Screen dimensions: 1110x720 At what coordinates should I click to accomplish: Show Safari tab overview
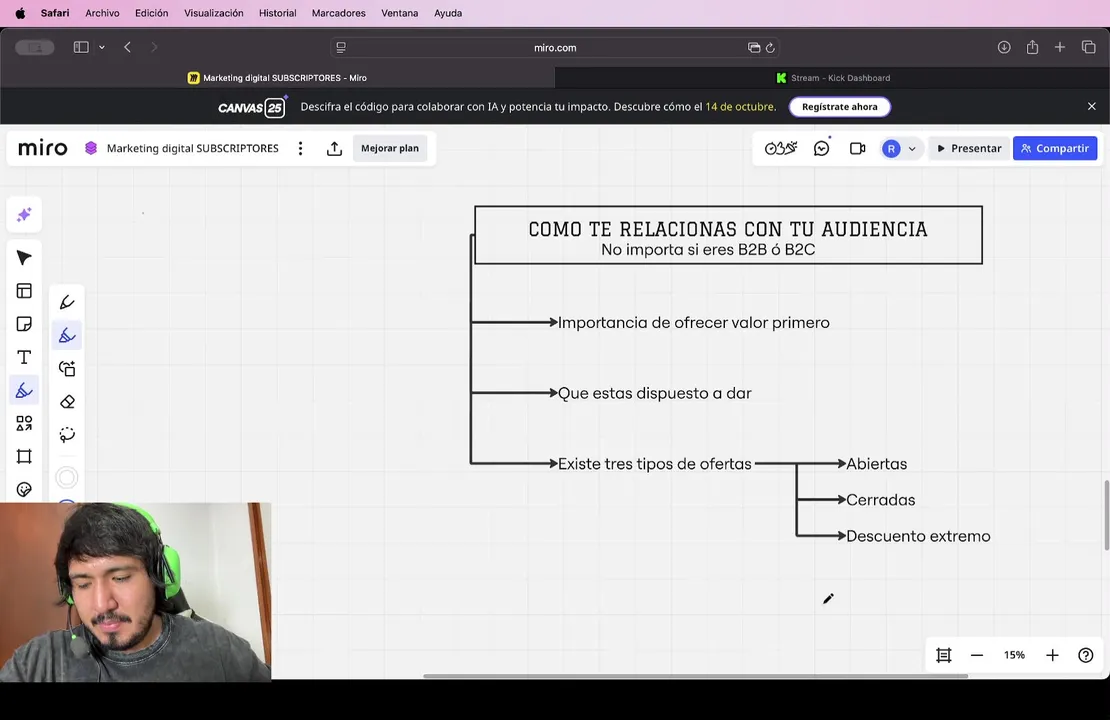1089,47
